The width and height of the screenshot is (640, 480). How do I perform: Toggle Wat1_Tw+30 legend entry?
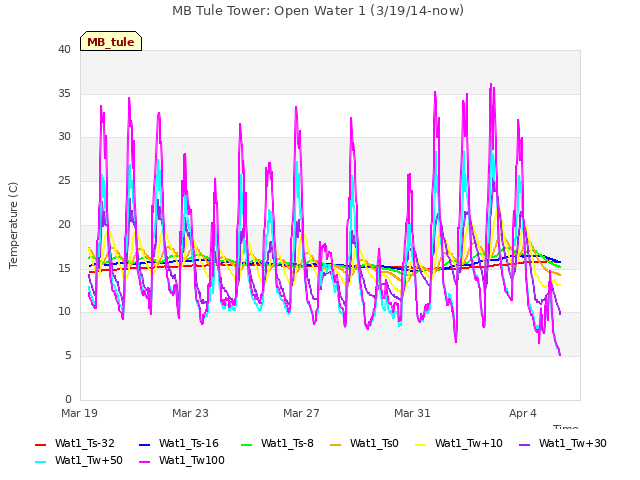click(x=562, y=443)
